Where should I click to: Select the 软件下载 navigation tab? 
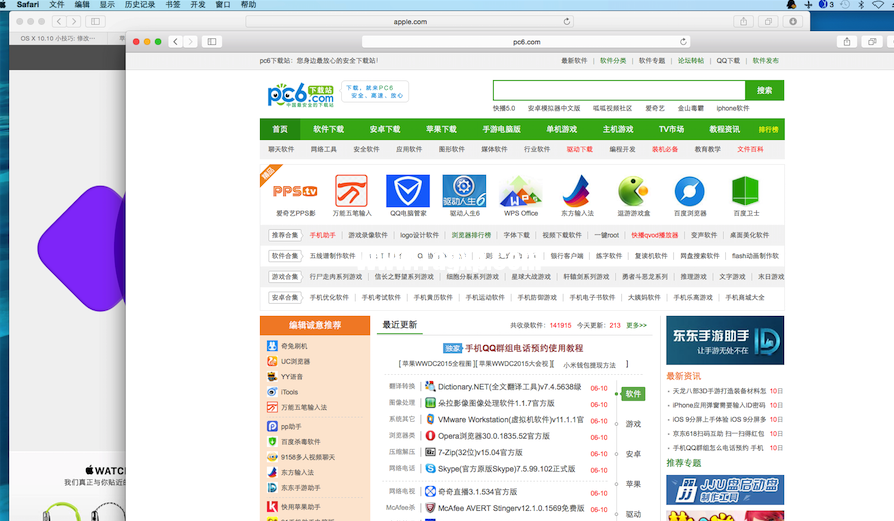[328, 129]
